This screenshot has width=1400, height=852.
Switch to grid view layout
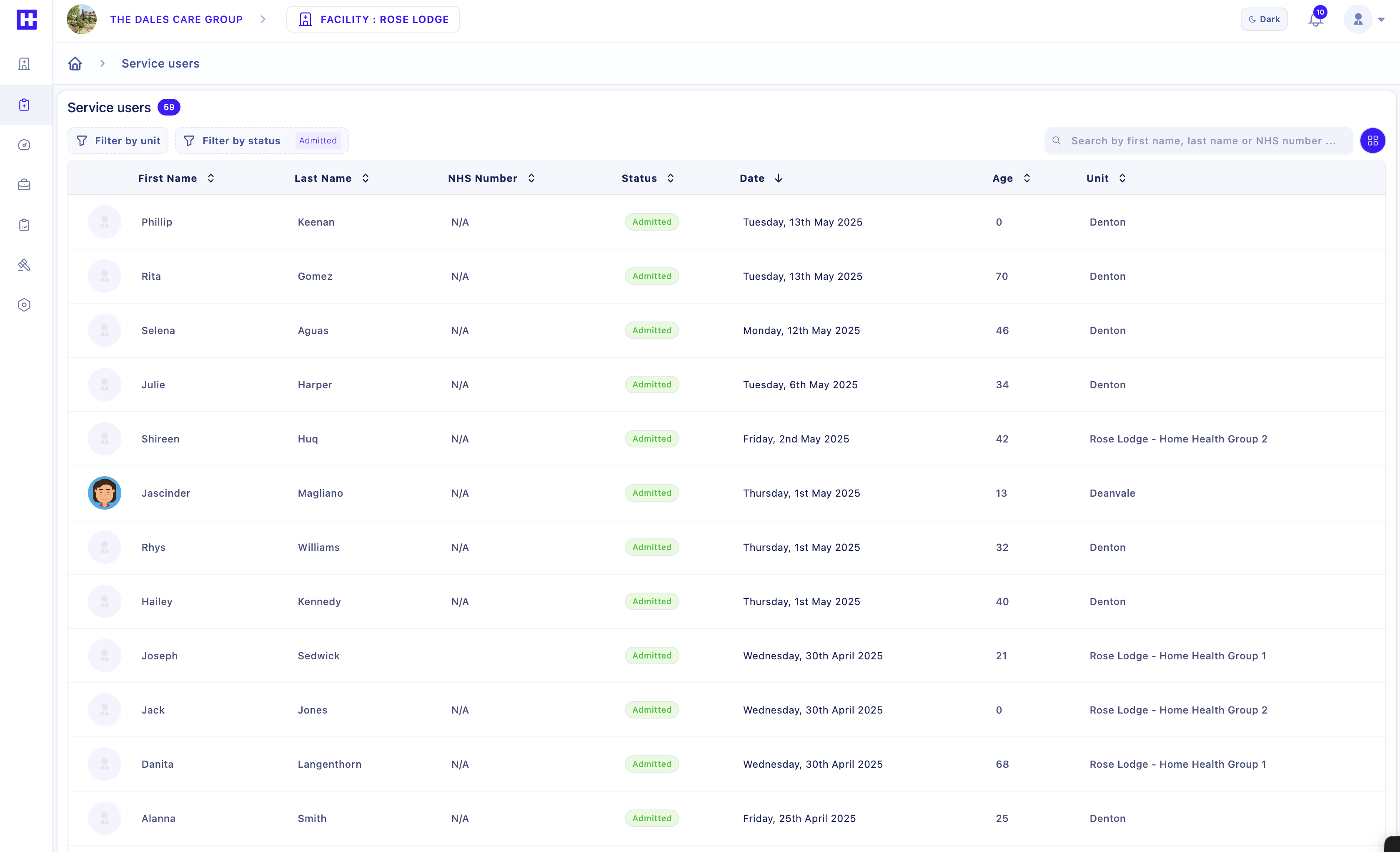1372,141
